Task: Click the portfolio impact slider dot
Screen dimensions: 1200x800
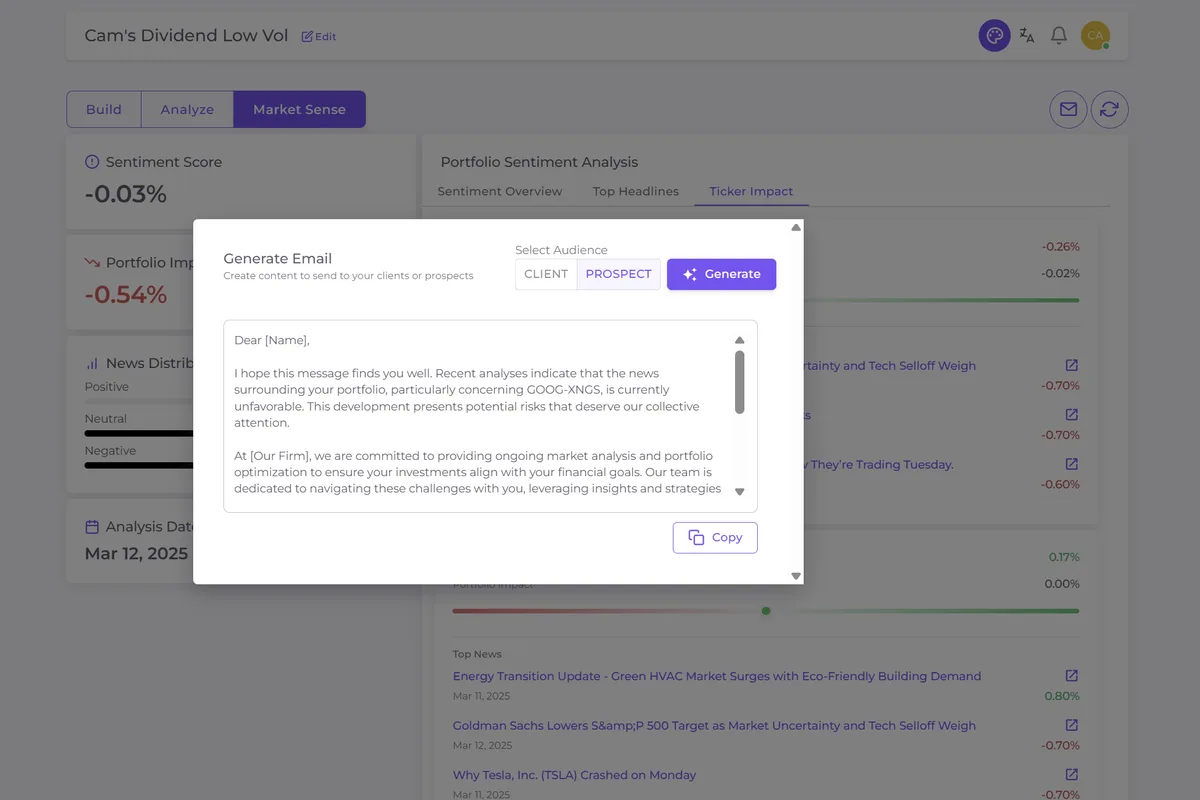Action: [766, 610]
